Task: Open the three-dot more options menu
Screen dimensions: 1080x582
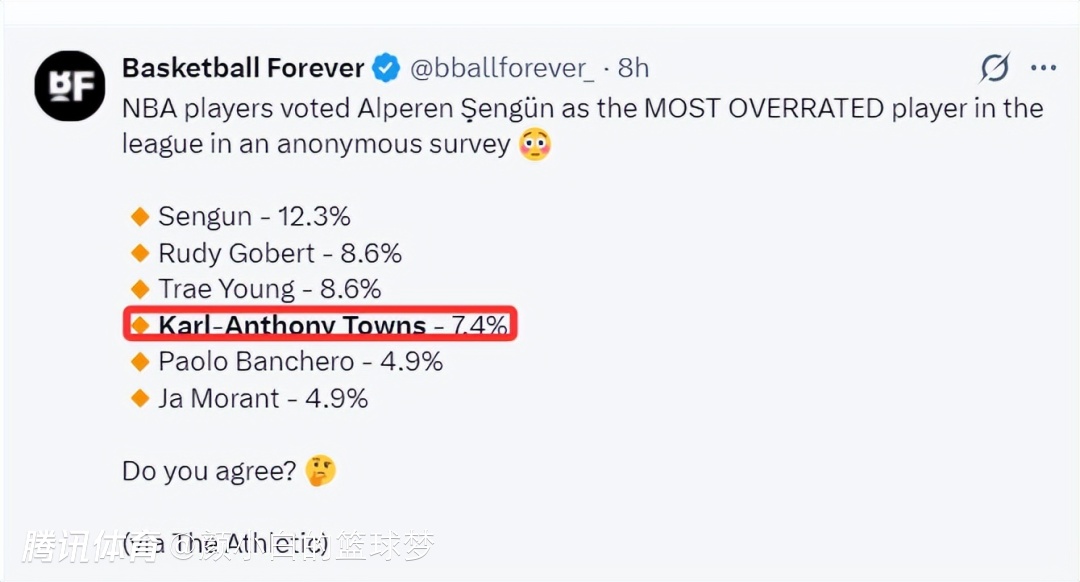Action: [x=1043, y=67]
